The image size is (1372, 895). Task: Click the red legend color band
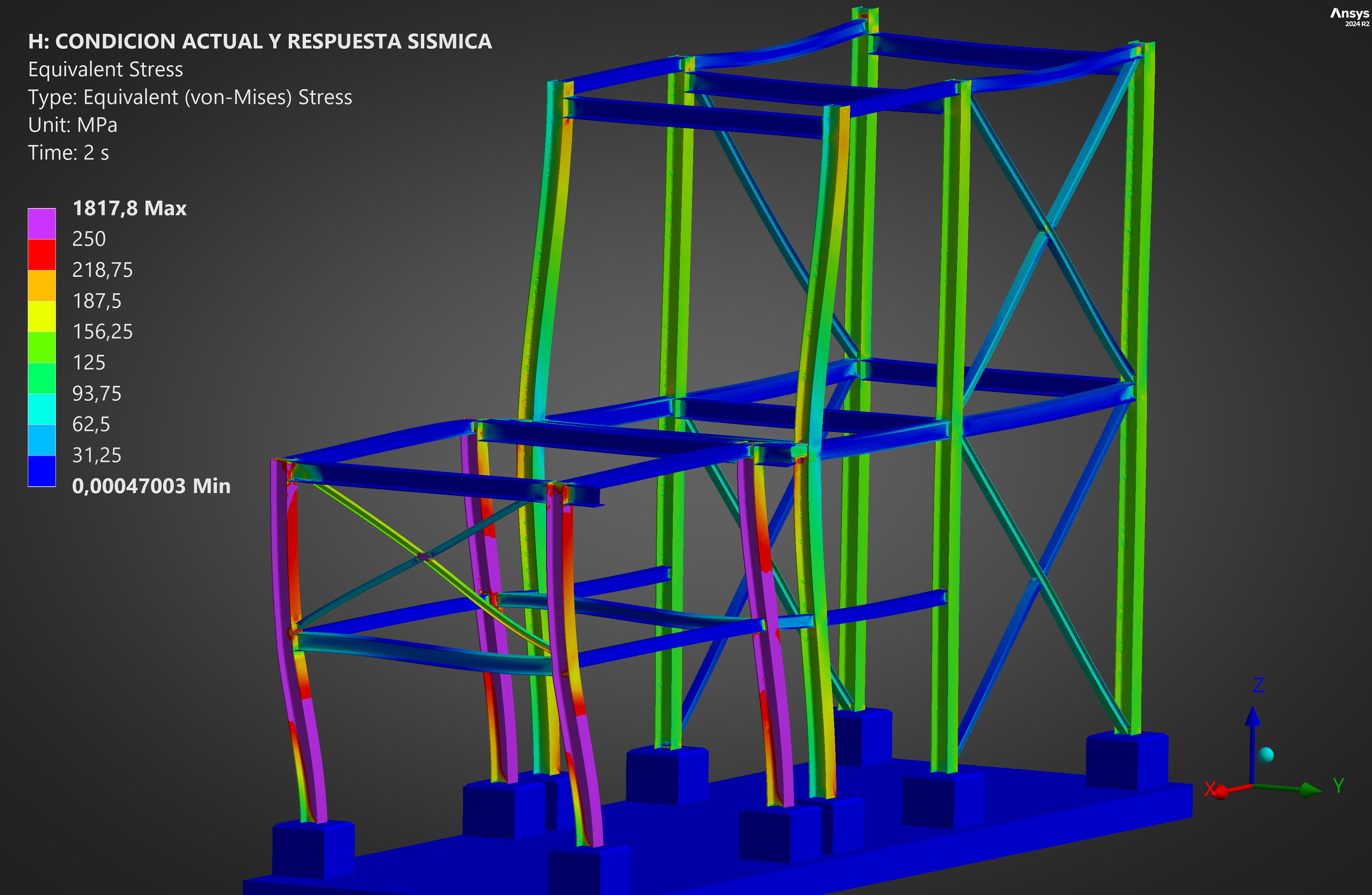click(x=41, y=254)
